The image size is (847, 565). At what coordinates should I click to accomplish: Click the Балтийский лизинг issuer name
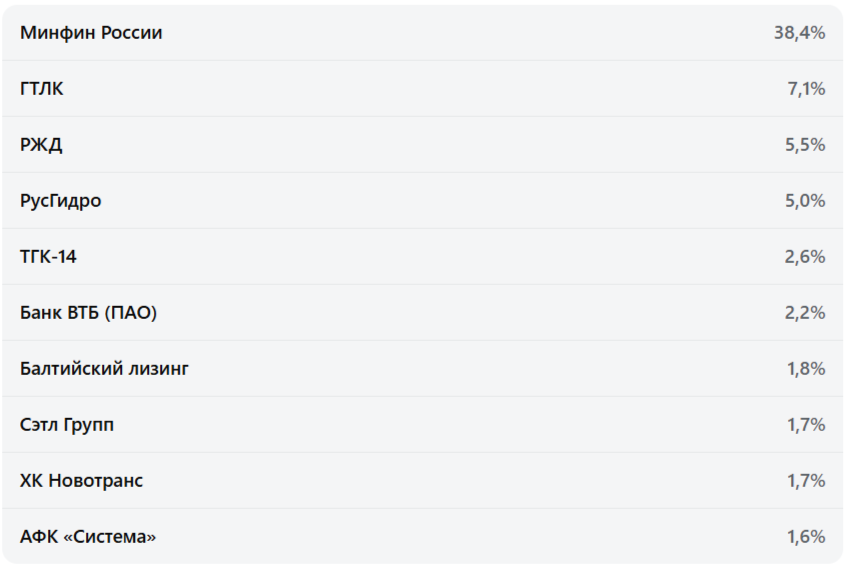coord(104,369)
